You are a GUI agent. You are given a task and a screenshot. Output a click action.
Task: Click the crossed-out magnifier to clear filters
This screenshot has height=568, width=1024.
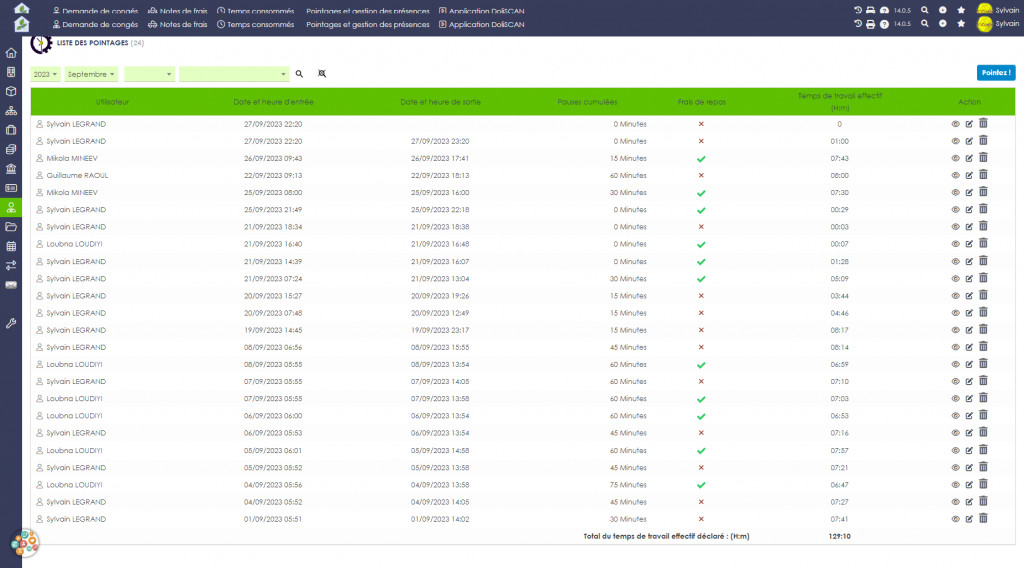click(322, 74)
